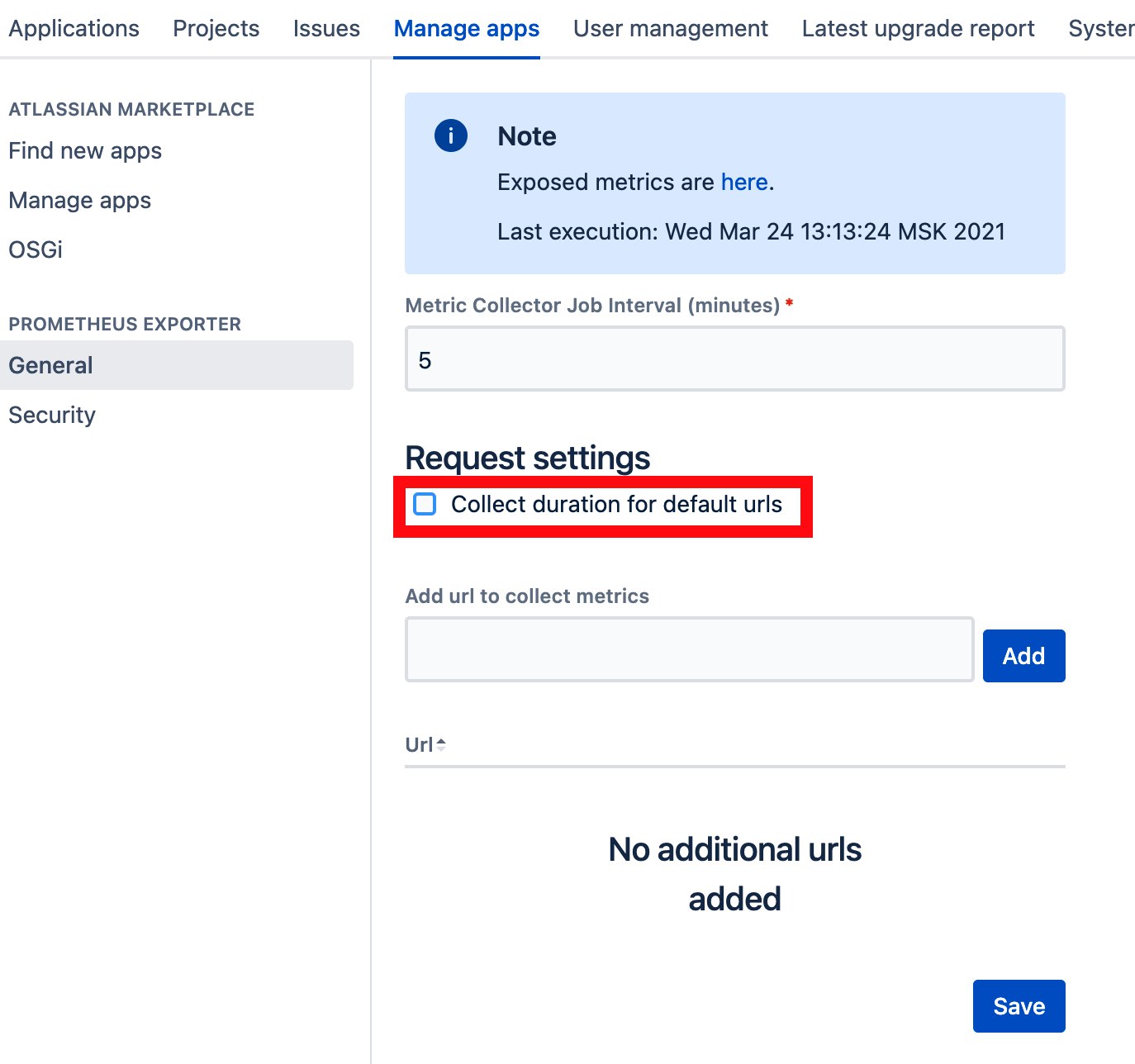Open Find new apps in sidebar
The width and height of the screenshot is (1135, 1064).
85,151
